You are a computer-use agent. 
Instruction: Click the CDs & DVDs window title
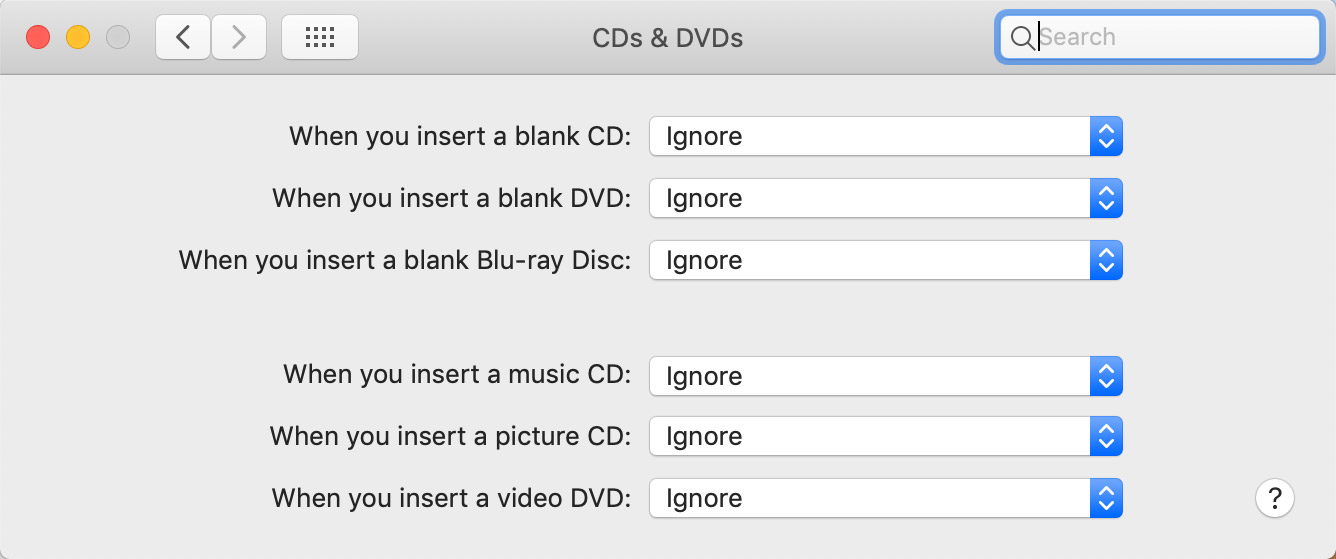point(668,38)
